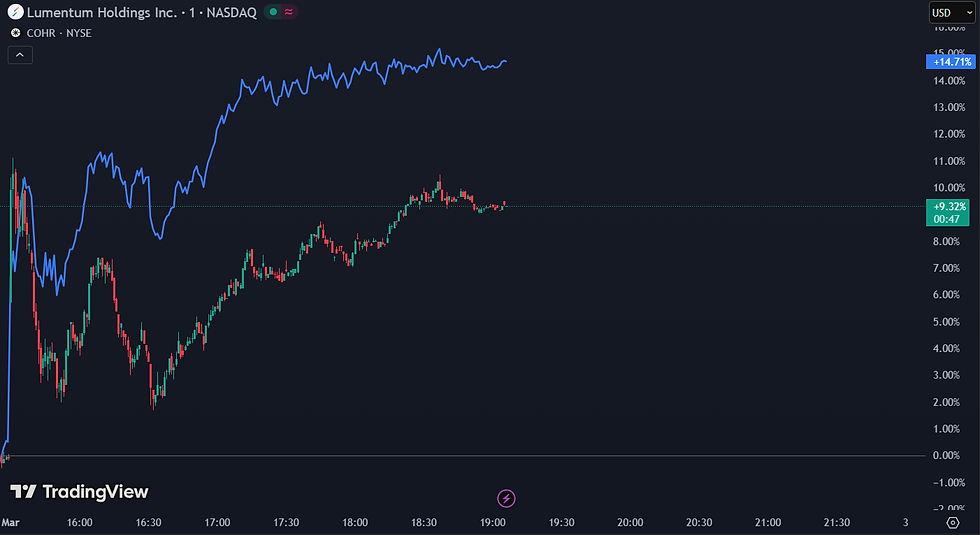Click the Mar date axis label
Image resolution: width=980 pixels, height=535 pixels.
click(x=10, y=522)
